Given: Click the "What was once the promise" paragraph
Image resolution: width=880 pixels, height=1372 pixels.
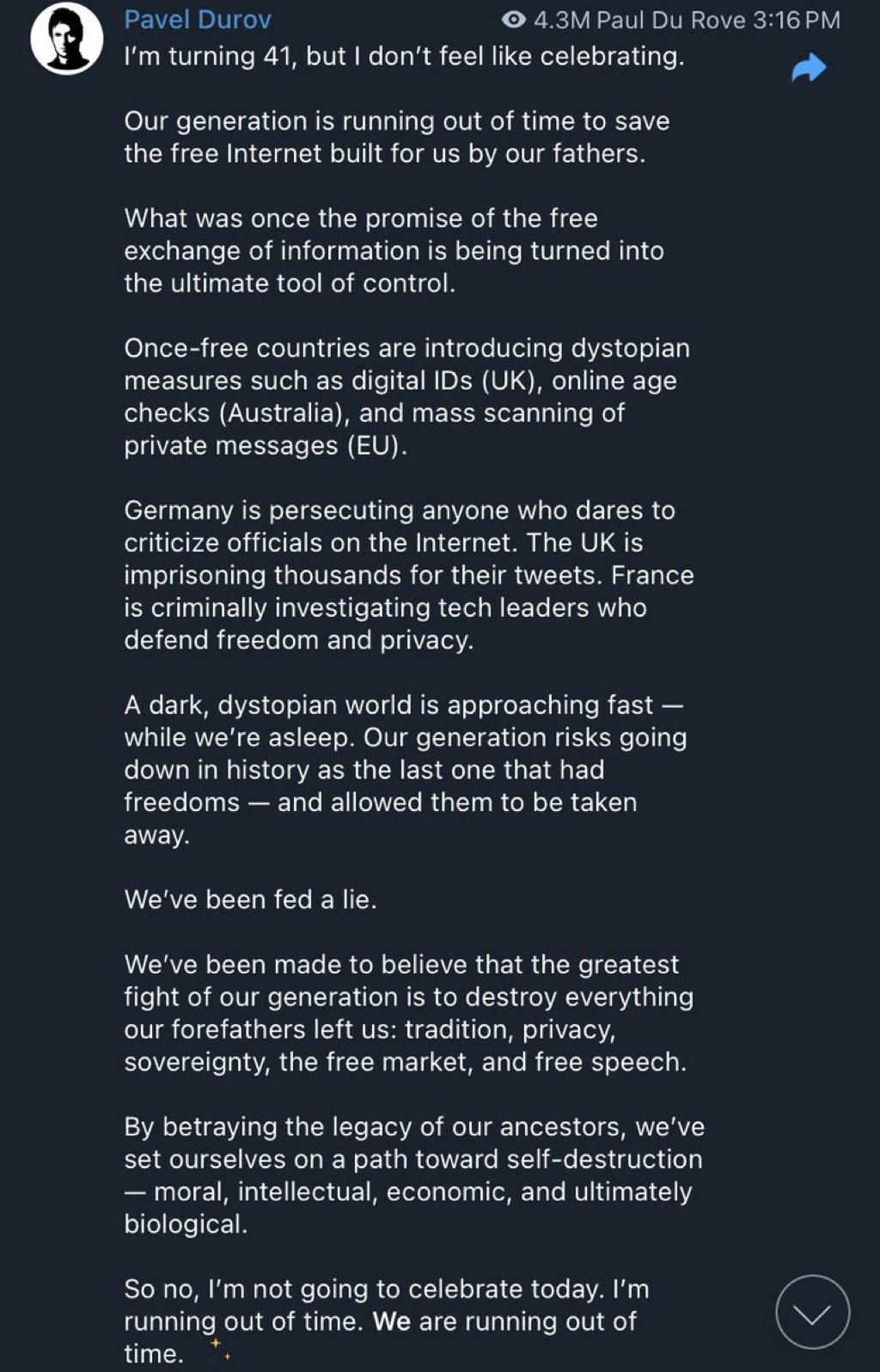Looking at the screenshot, I should [x=394, y=250].
